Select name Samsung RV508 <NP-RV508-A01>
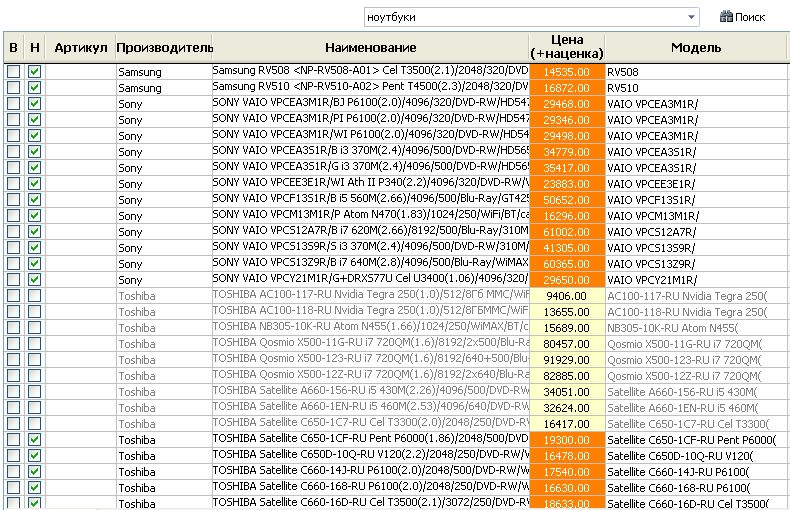 pos(370,71)
